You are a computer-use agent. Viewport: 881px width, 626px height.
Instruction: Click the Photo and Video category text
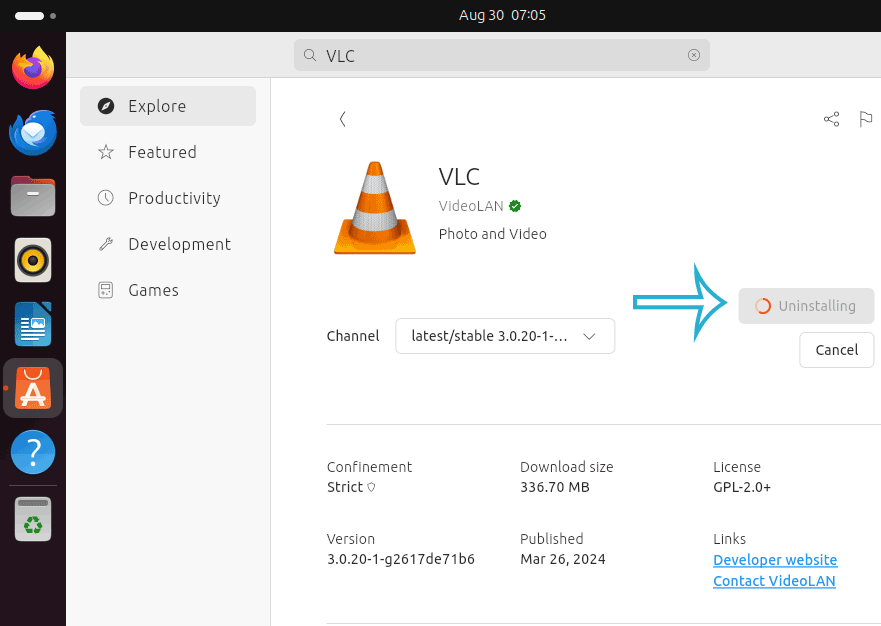coord(493,234)
